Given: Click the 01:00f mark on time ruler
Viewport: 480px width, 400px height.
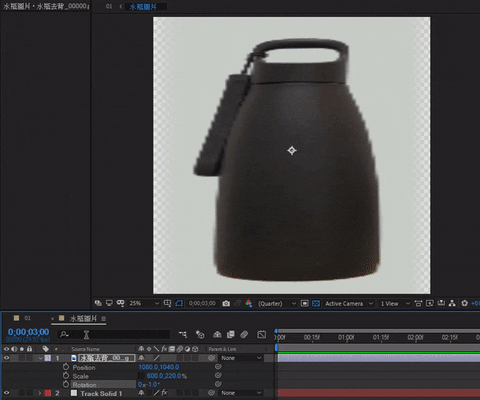Looking at the screenshot, I should (346, 338).
